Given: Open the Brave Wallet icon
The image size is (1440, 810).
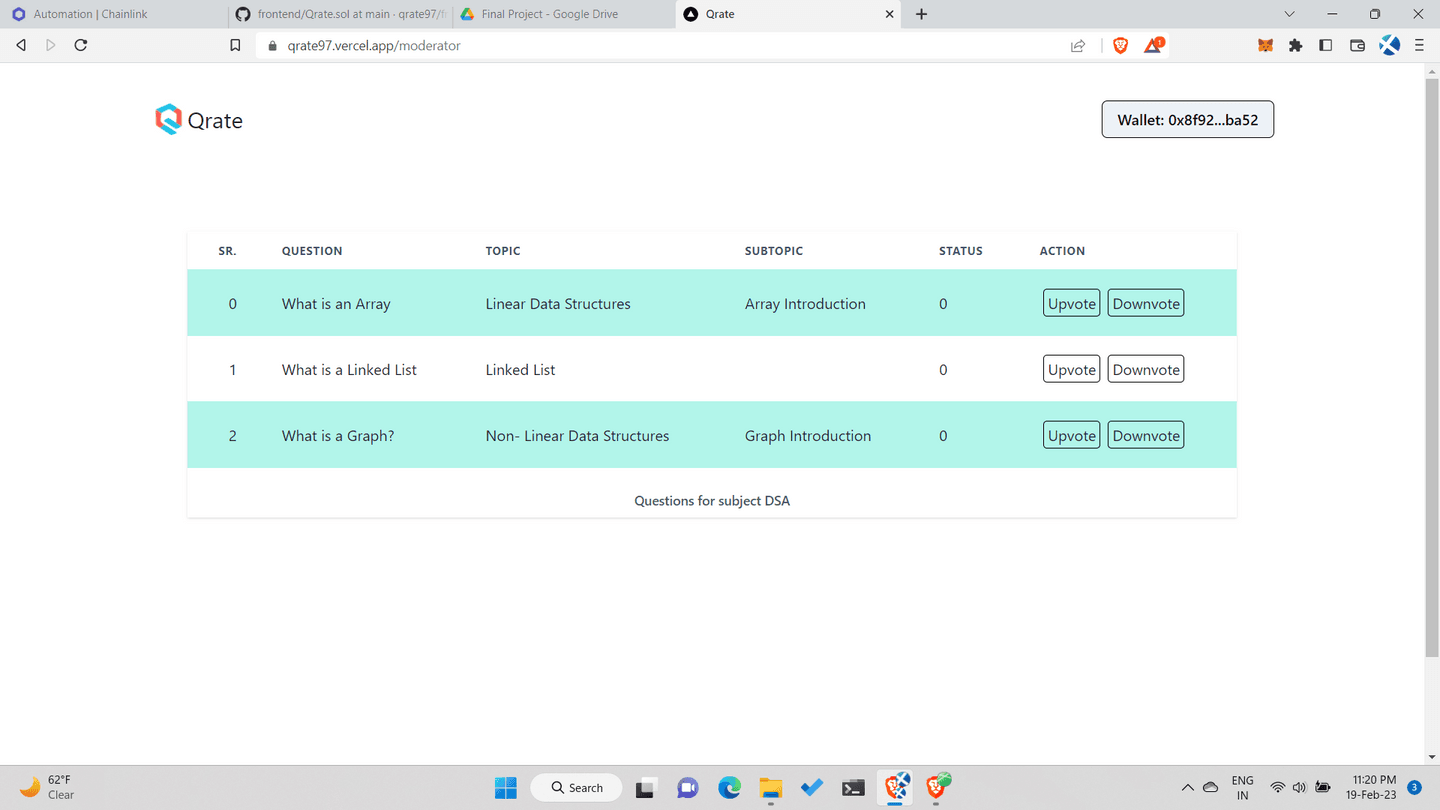Looking at the screenshot, I should click(x=1357, y=45).
